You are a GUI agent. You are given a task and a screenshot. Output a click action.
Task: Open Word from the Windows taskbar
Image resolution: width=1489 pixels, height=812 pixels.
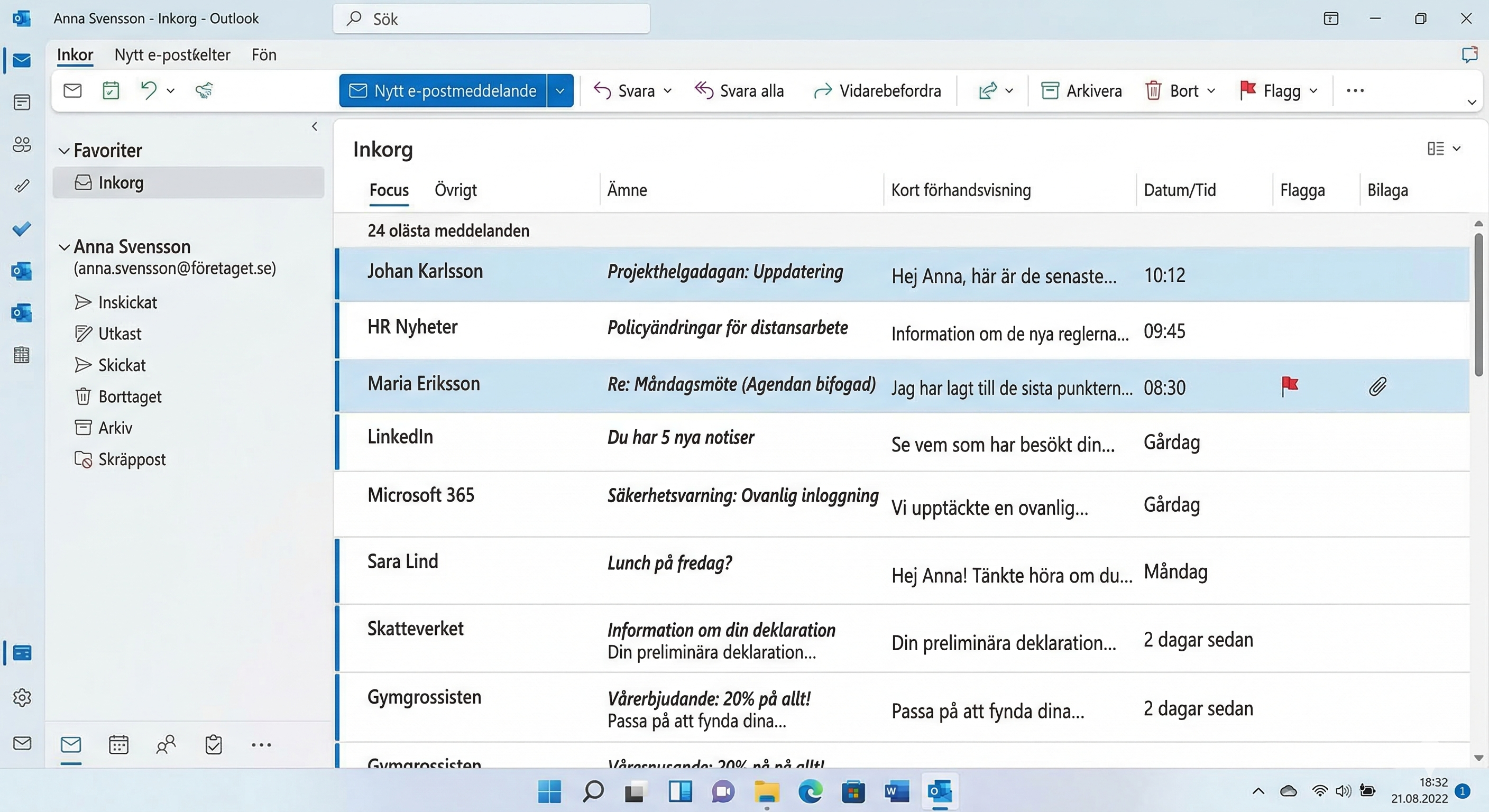[x=897, y=791]
